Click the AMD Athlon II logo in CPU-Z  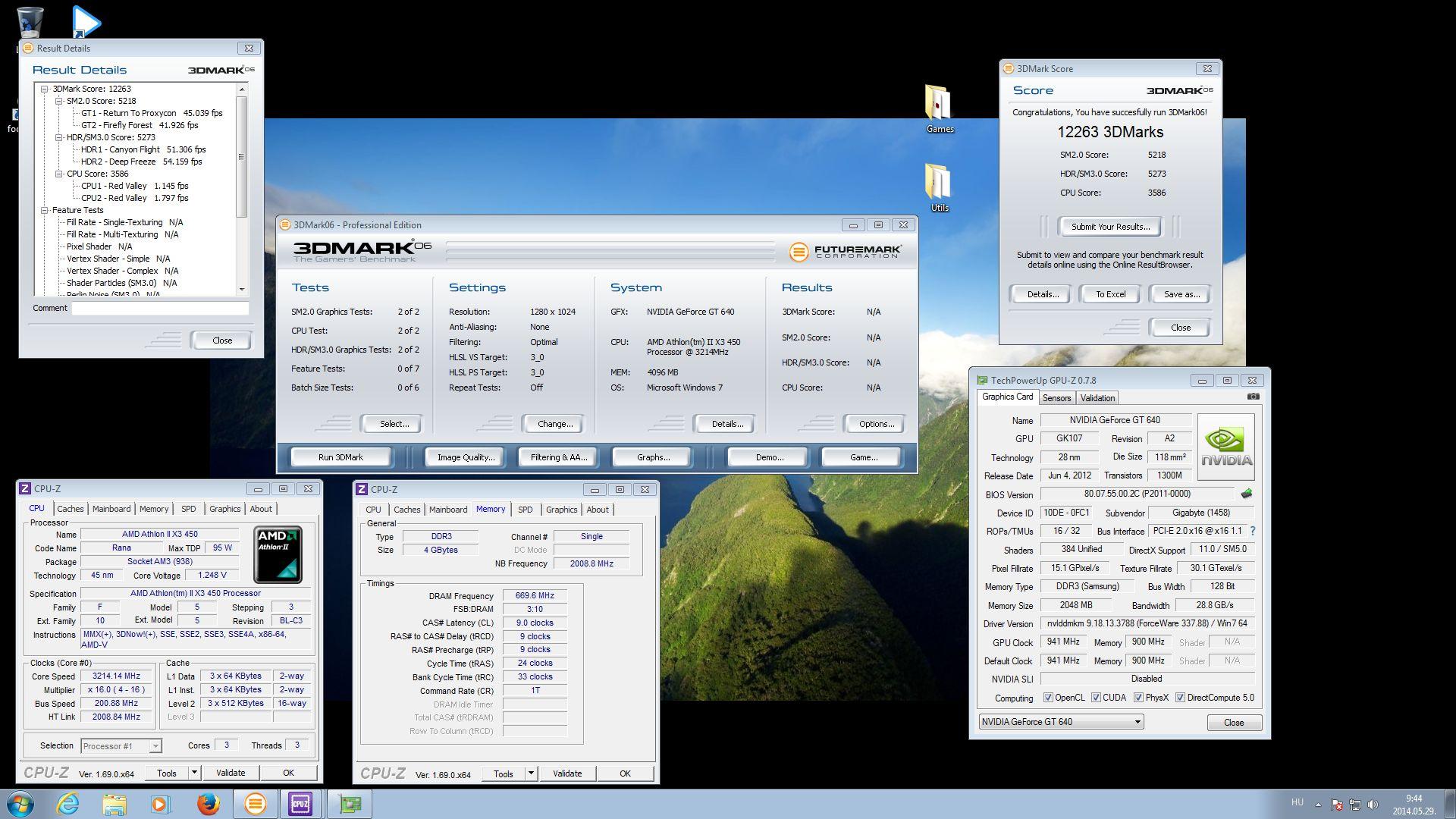278,554
